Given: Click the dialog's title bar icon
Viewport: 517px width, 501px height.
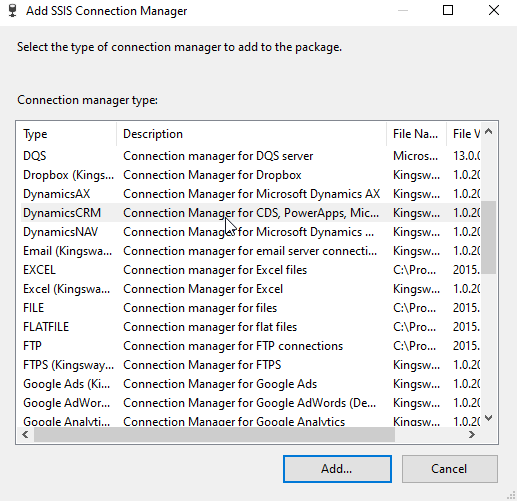Looking at the screenshot, I should pos(12,10).
